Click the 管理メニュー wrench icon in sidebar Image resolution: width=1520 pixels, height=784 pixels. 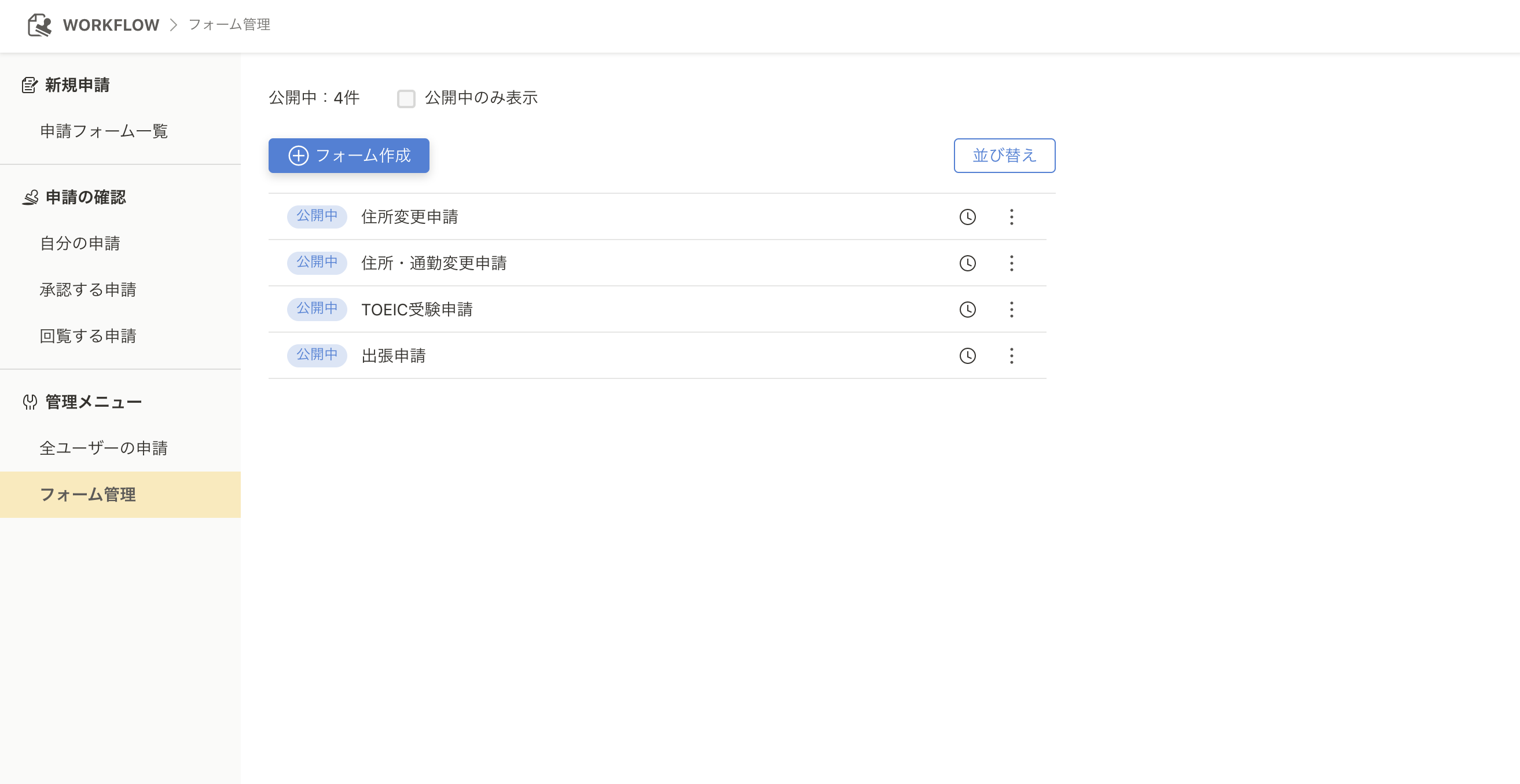coord(30,402)
